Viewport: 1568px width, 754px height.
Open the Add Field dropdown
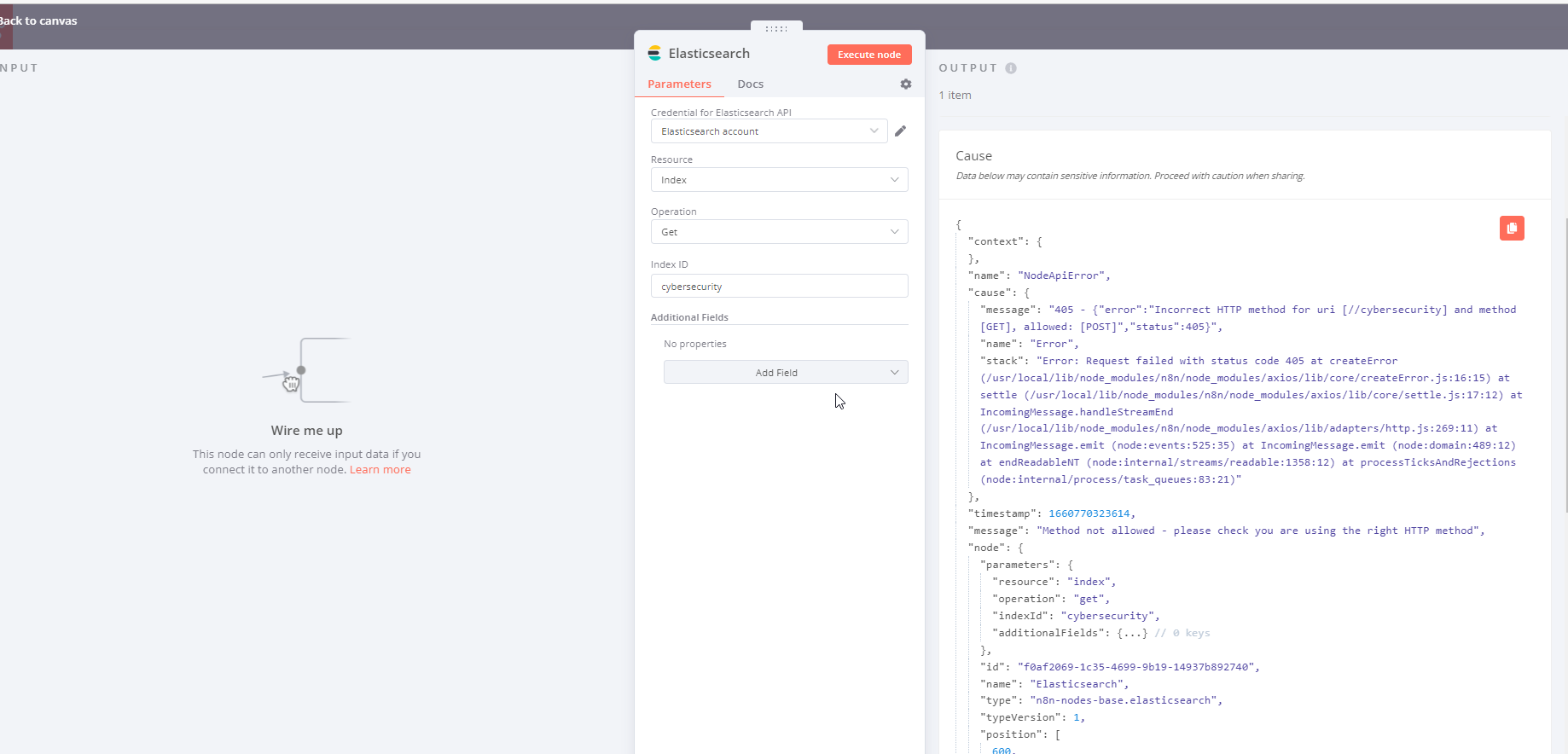pyautogui.click(x=785, y=373)
